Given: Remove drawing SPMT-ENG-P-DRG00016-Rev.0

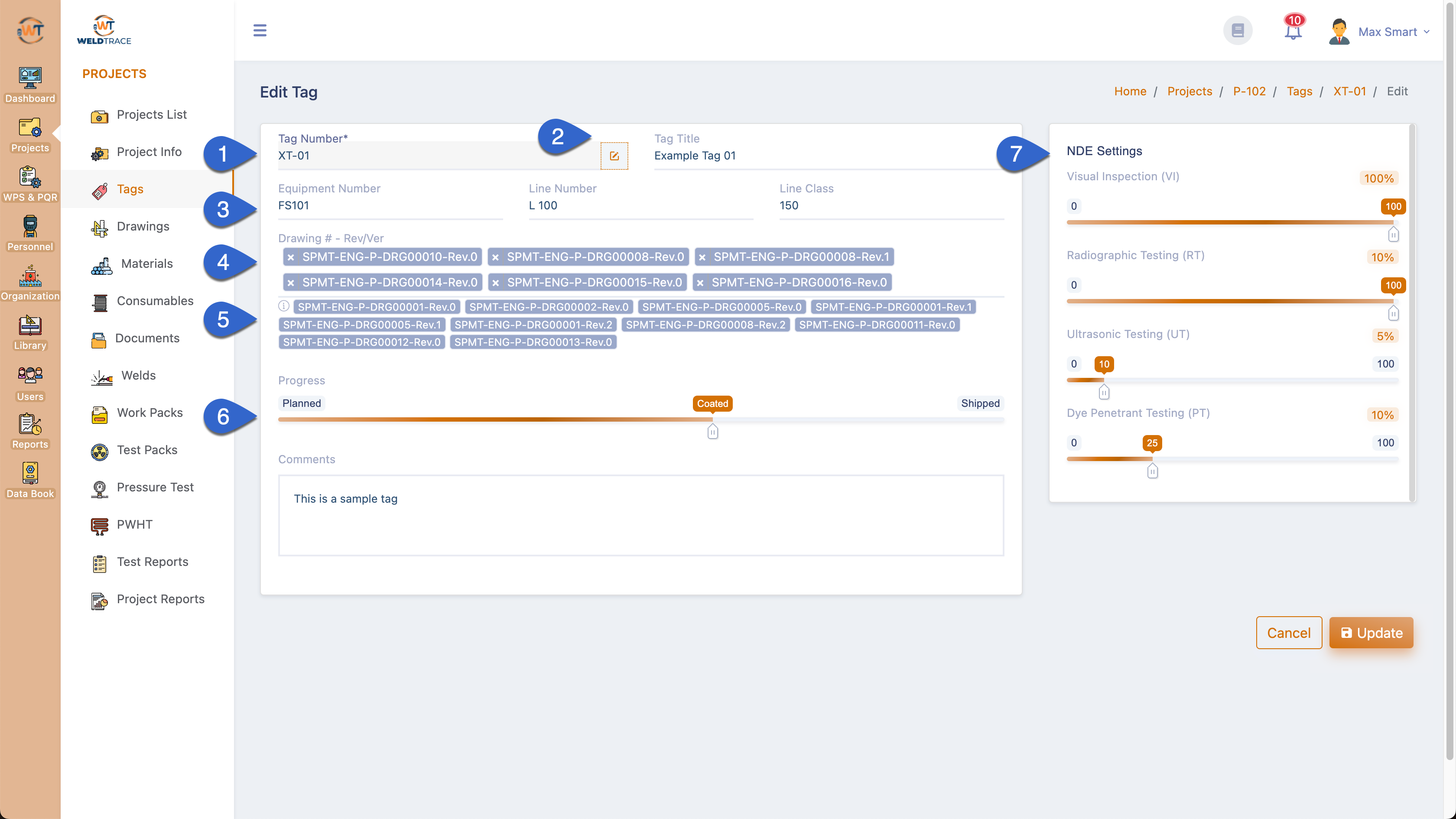Looking at the screenshot, I should click(700, 283).
